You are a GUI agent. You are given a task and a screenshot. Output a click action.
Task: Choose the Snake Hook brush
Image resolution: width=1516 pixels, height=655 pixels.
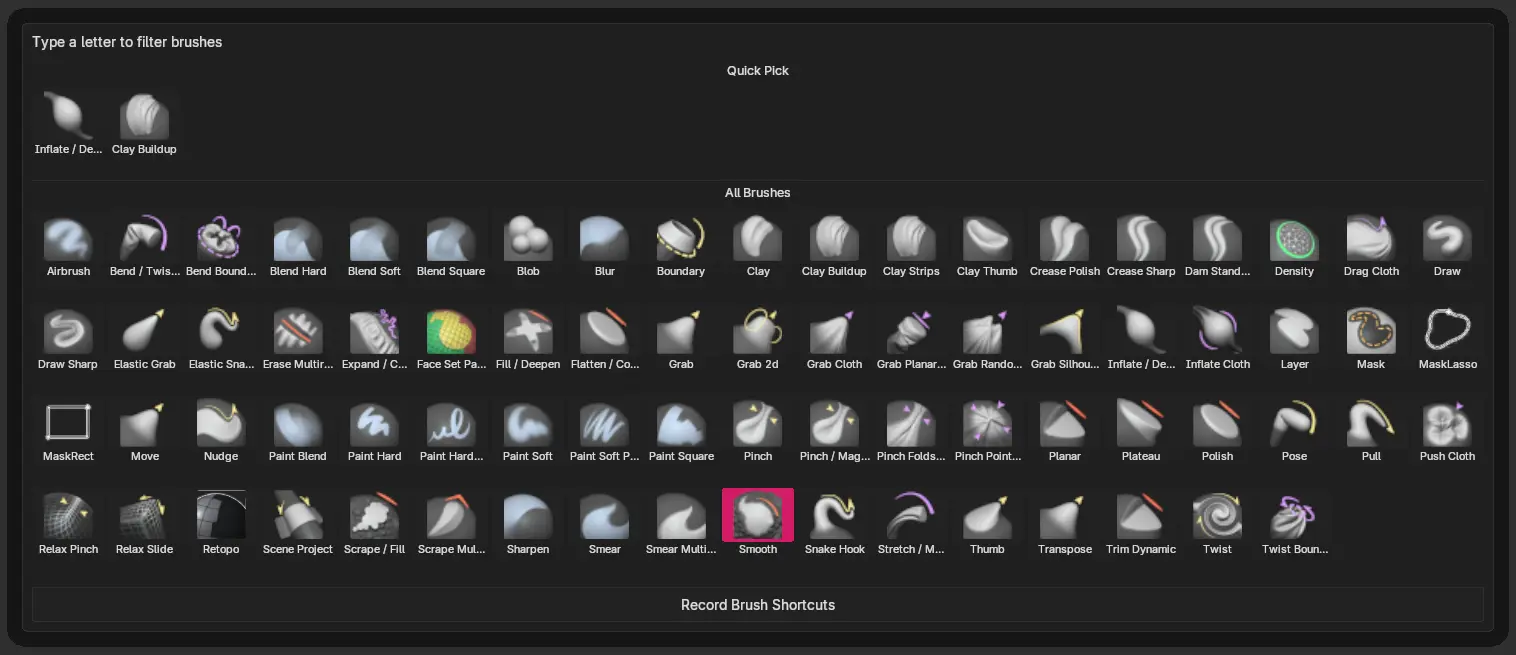pos(834,524)
